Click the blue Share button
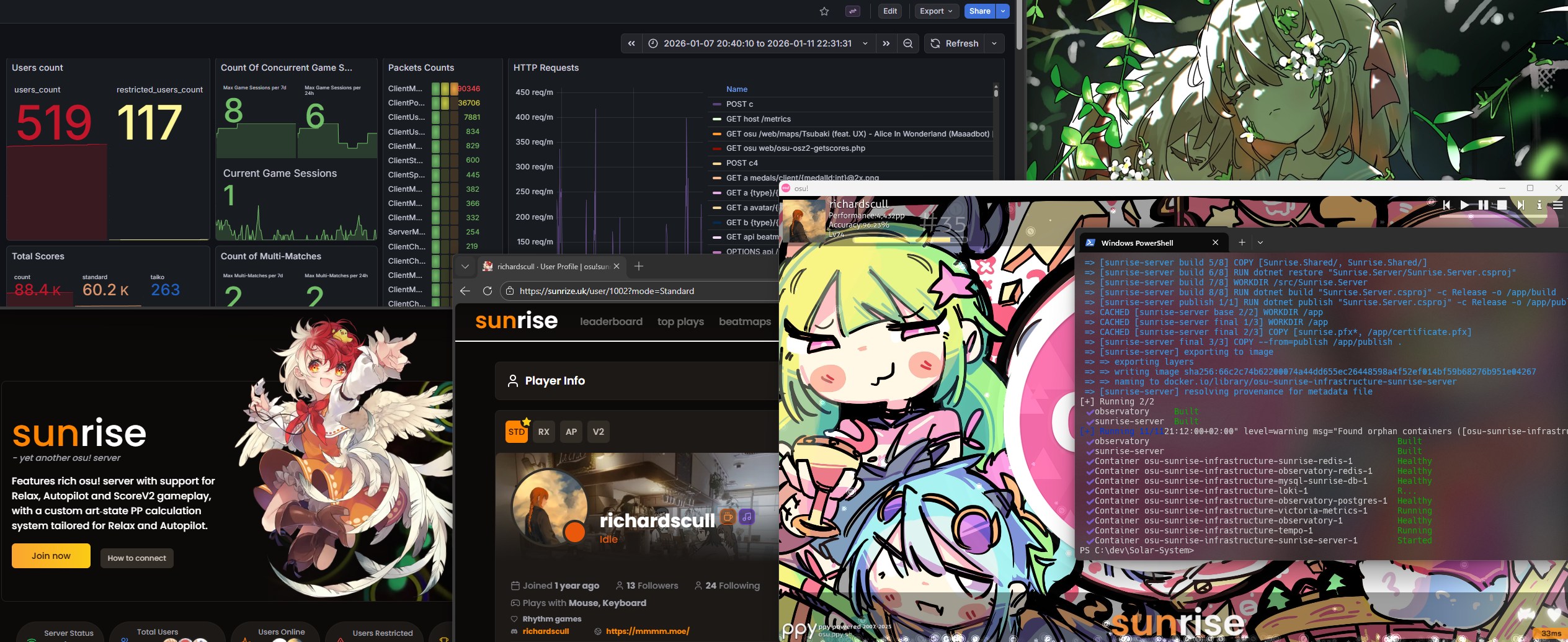 point(979,11)
